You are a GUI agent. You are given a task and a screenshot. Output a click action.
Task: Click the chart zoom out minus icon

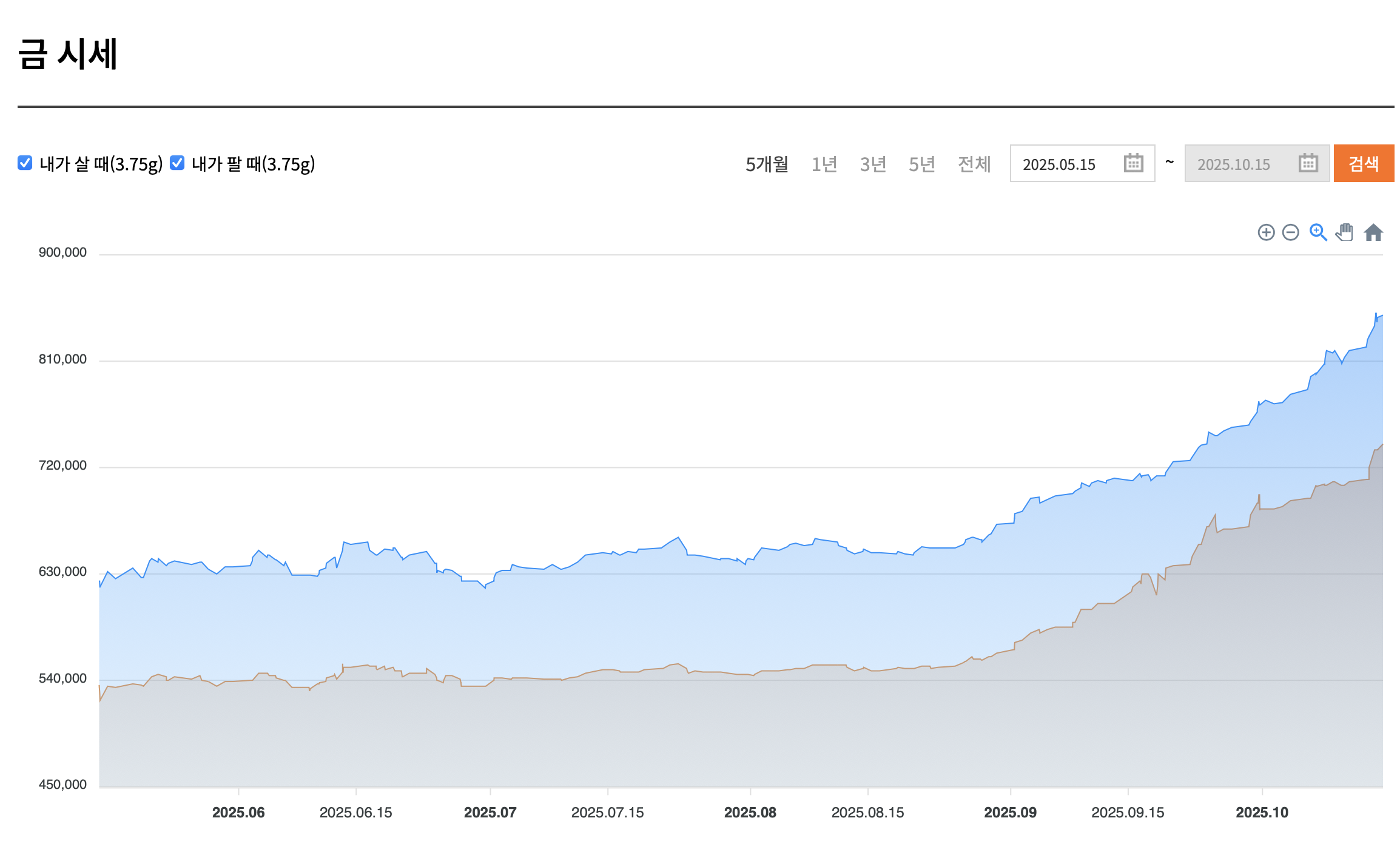point(1291,232)
